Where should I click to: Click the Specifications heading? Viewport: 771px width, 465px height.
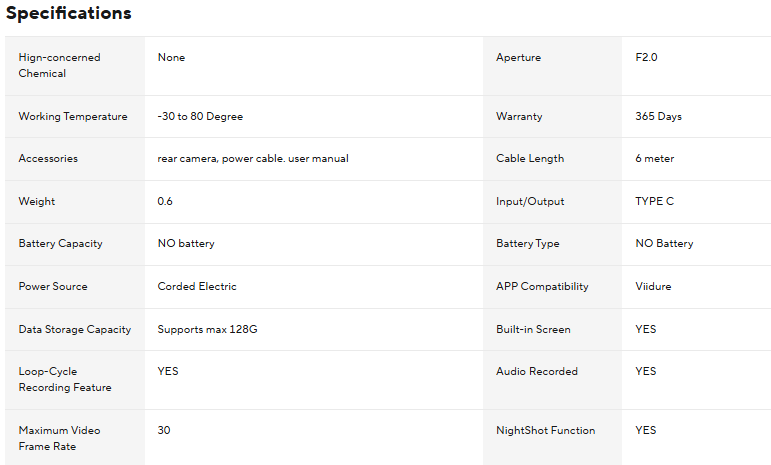(68, 14)
